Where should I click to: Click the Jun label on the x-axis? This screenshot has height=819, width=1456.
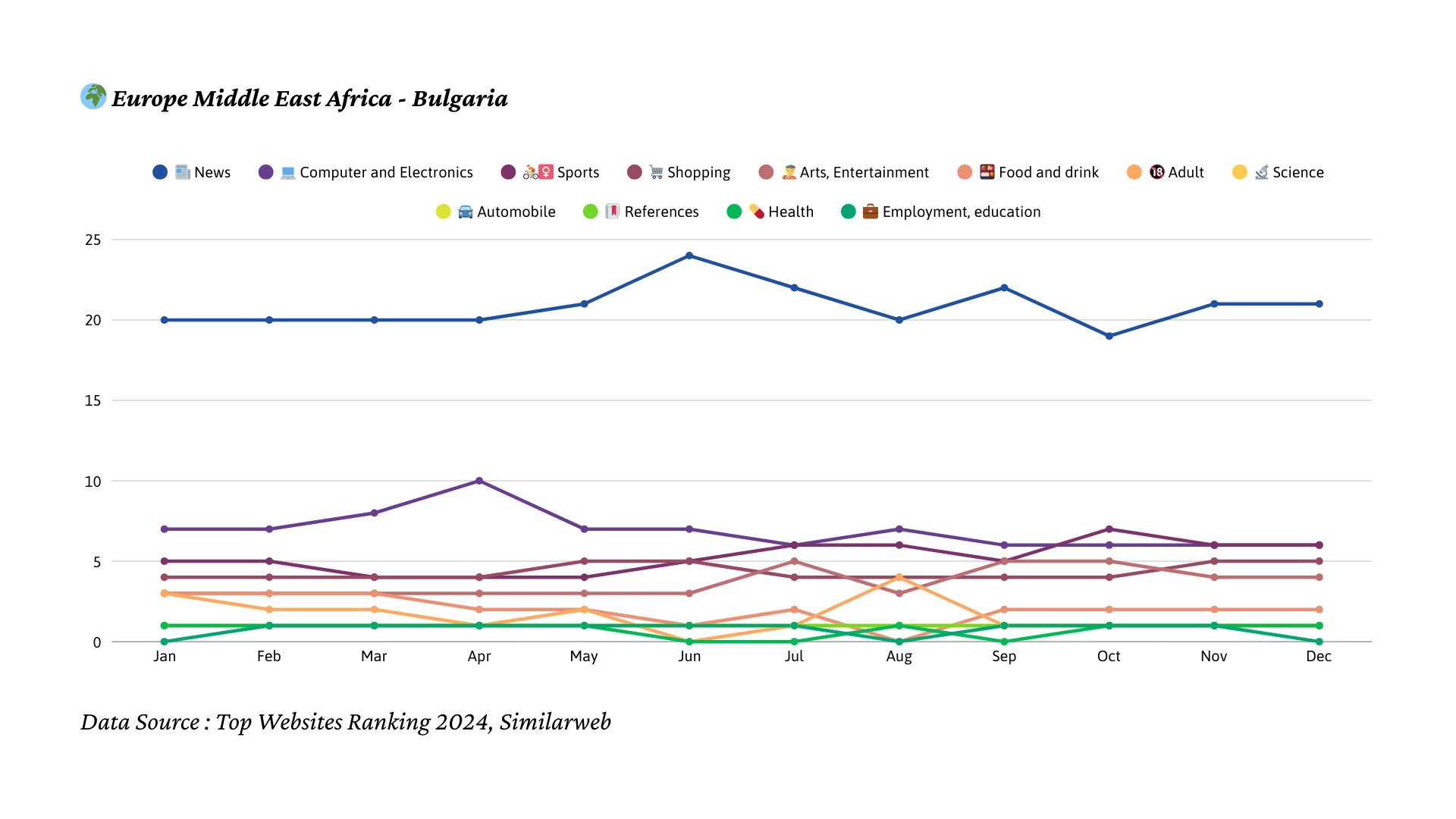[689, 656]
